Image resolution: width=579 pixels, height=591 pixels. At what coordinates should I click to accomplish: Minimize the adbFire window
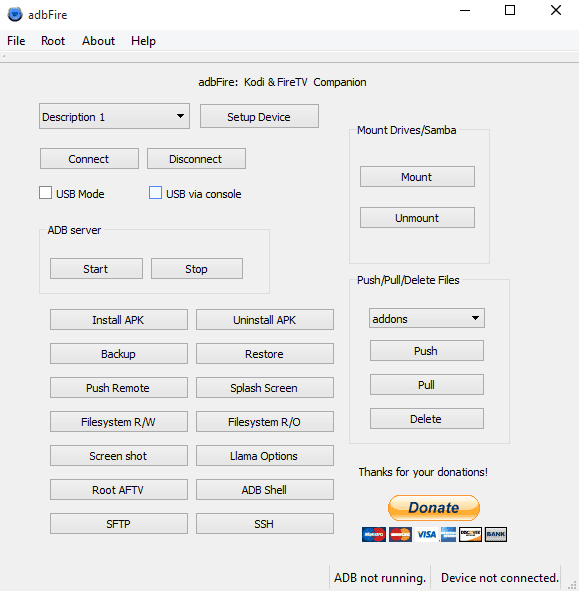tap(465, 10)
